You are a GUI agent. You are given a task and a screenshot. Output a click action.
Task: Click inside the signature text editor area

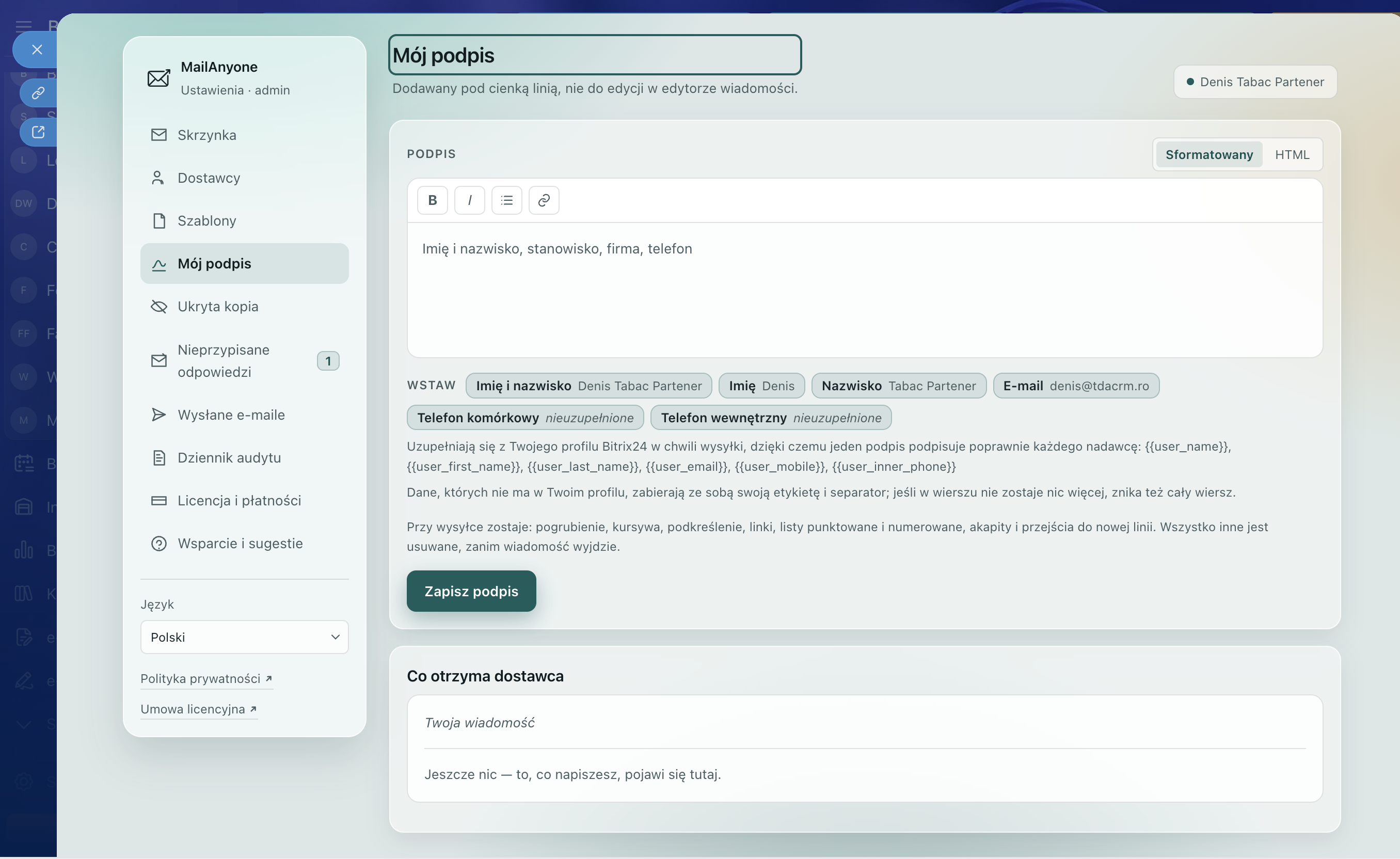(865, 290)
